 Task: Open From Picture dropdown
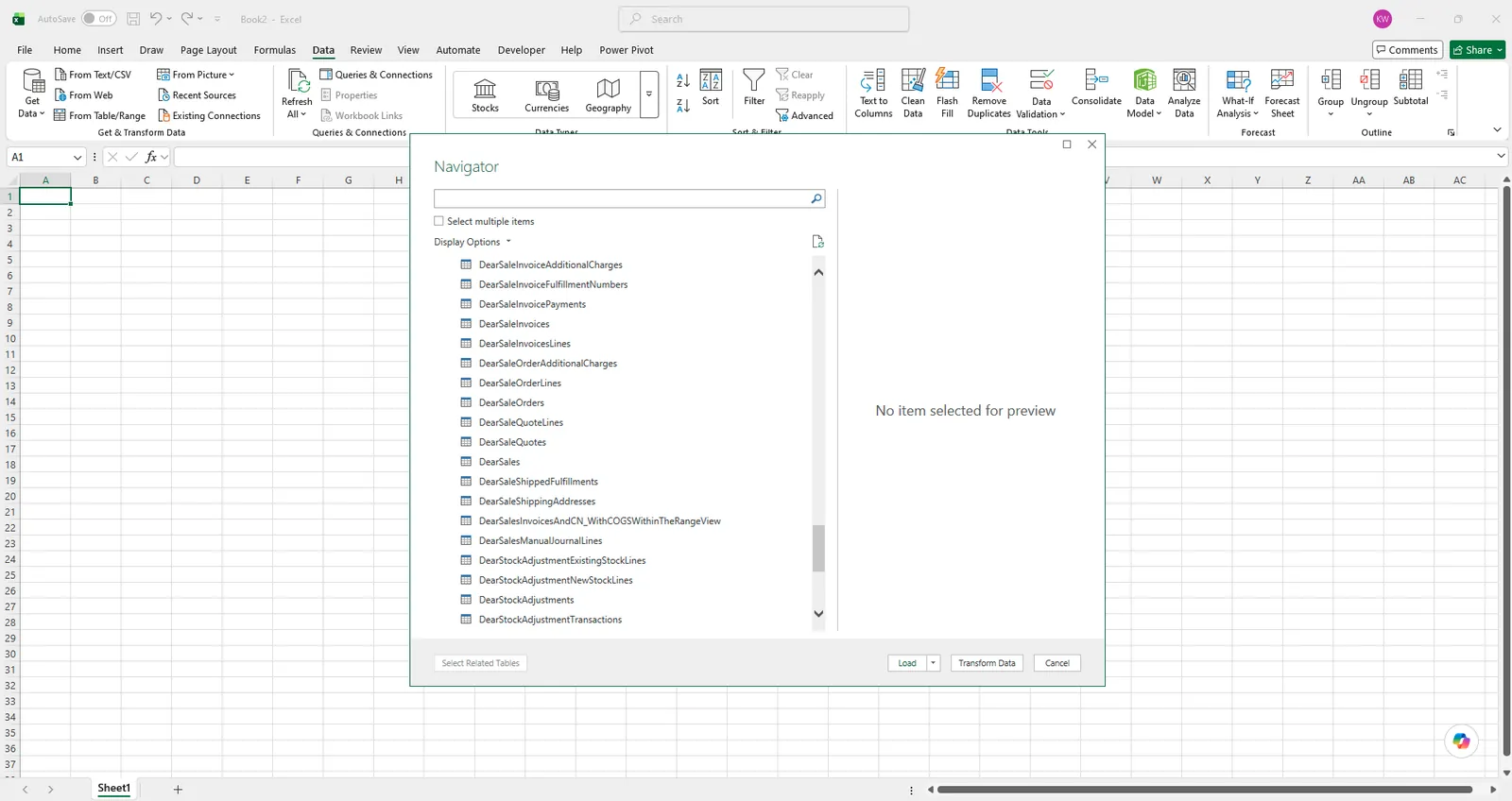196,75
